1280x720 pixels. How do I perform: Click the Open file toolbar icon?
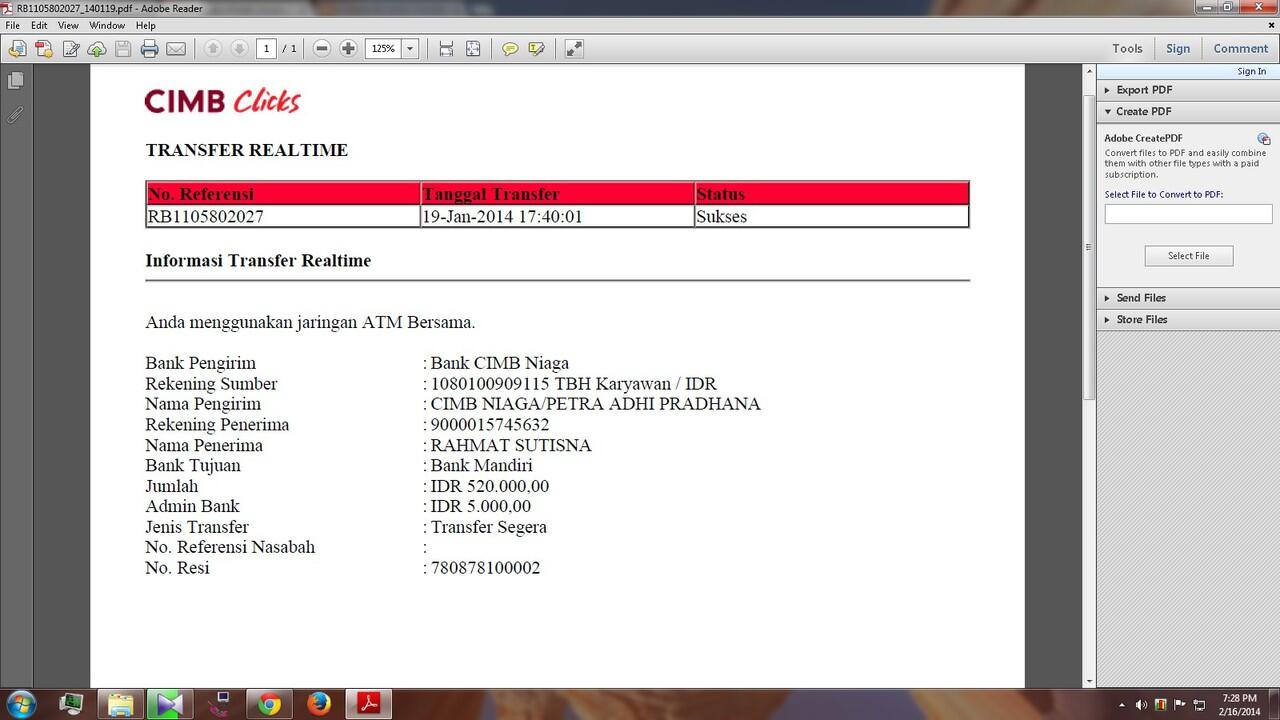tap(17, 48)
